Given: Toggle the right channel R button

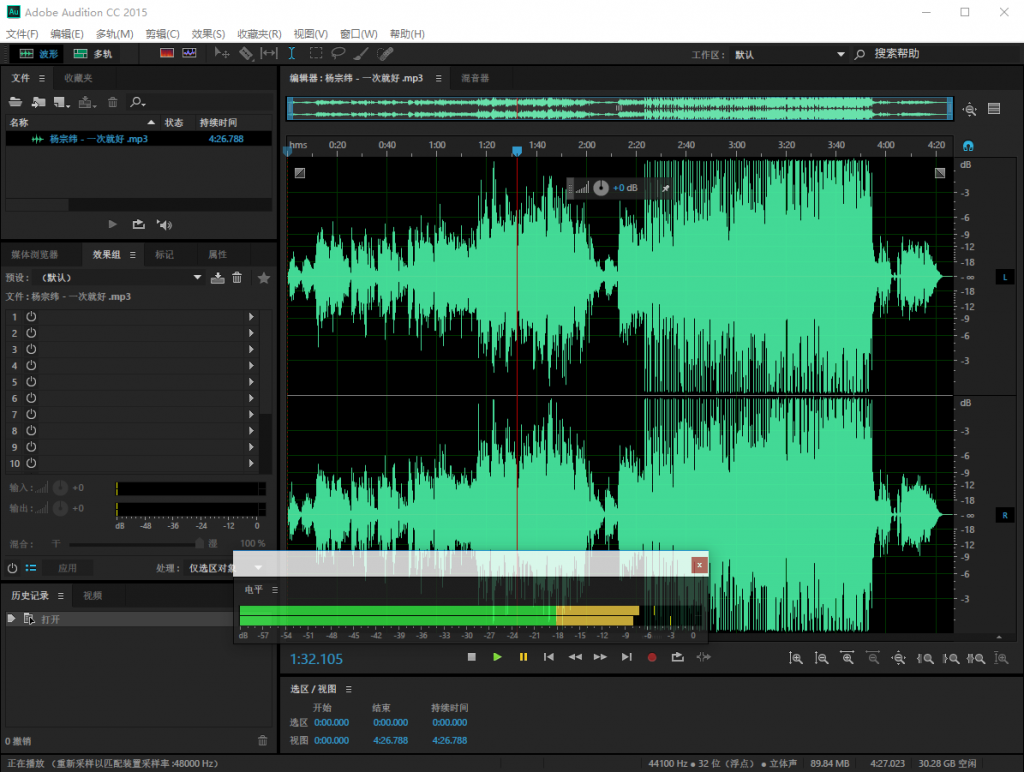Looking at the screenshot, I should click(1004, 515).
